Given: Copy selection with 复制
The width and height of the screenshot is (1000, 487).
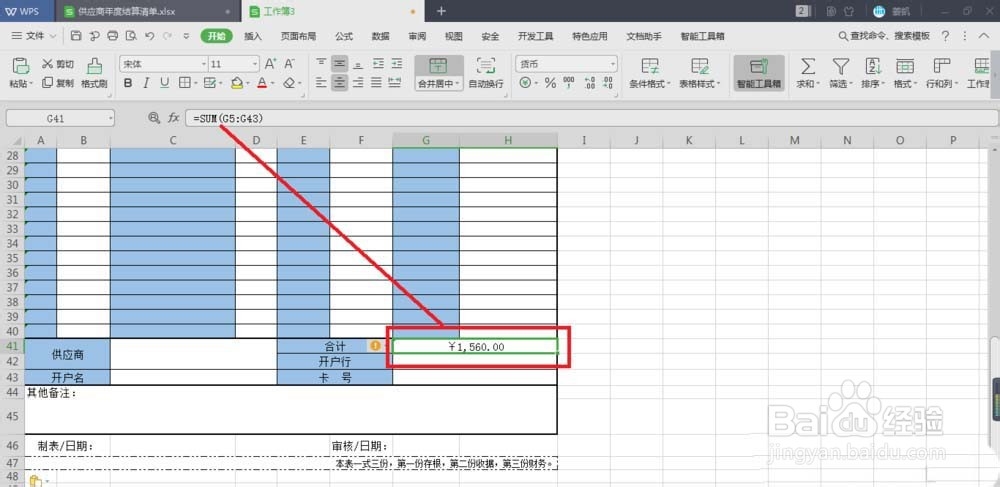Looking at the screenshot, I should tap(59, 83).
